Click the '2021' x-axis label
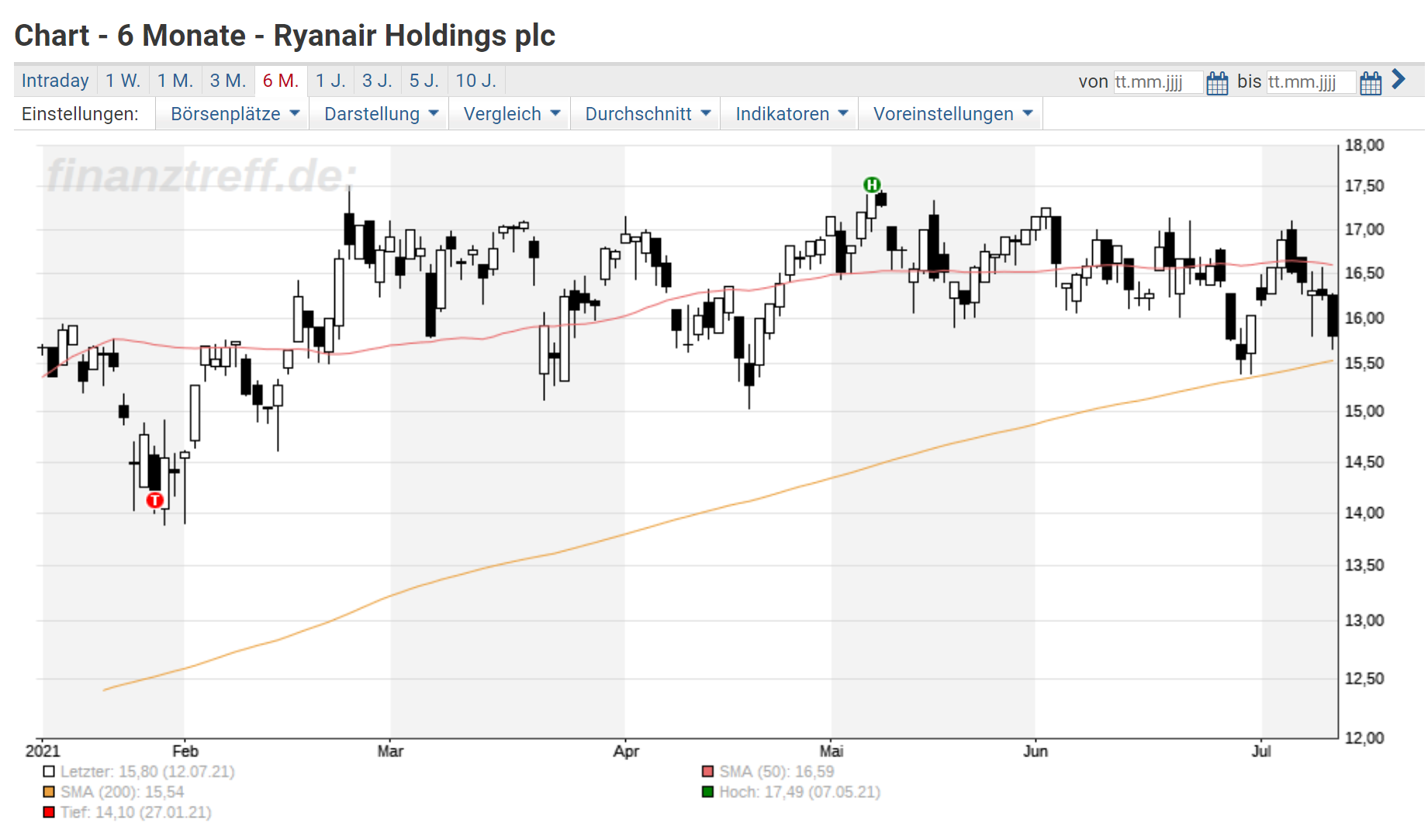This screenshot has width=1428, height=840. click(x=43, y=751)
